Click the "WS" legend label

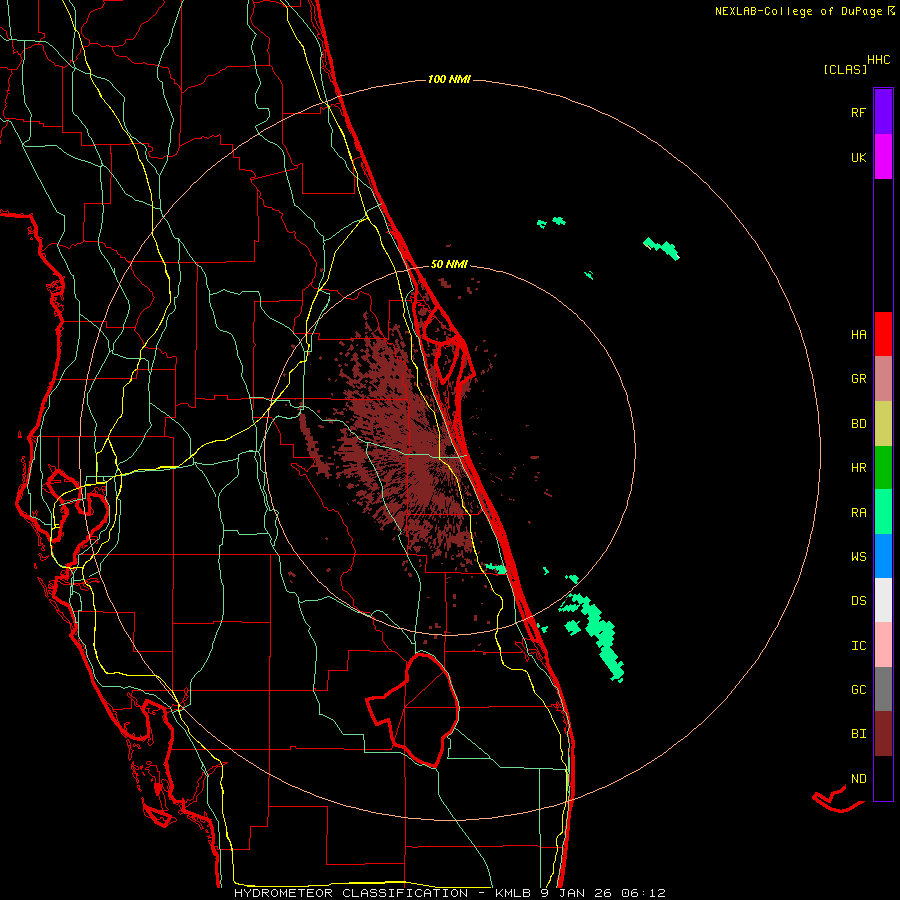coord(858,557)
